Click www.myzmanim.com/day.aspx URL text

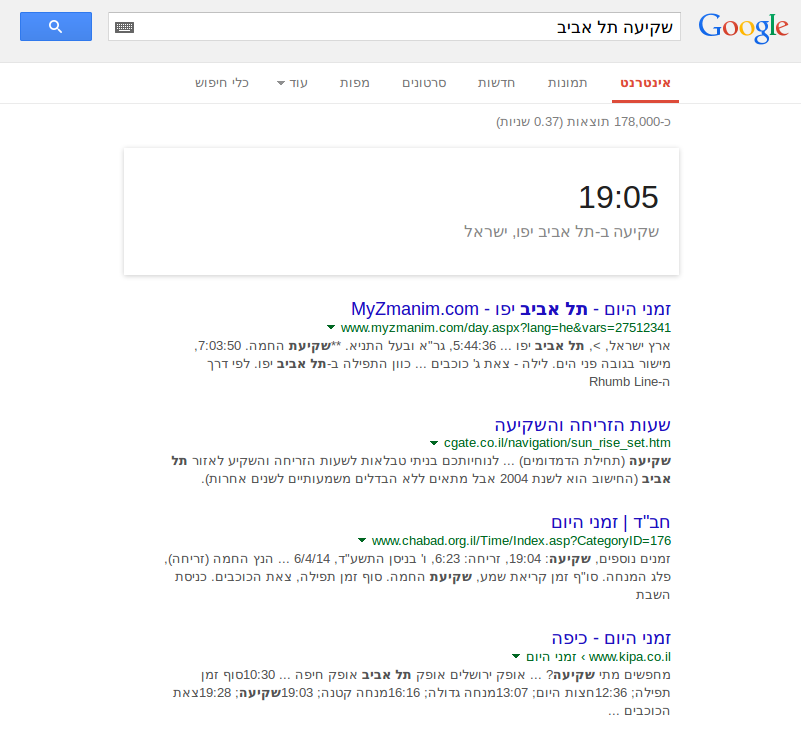506,327
